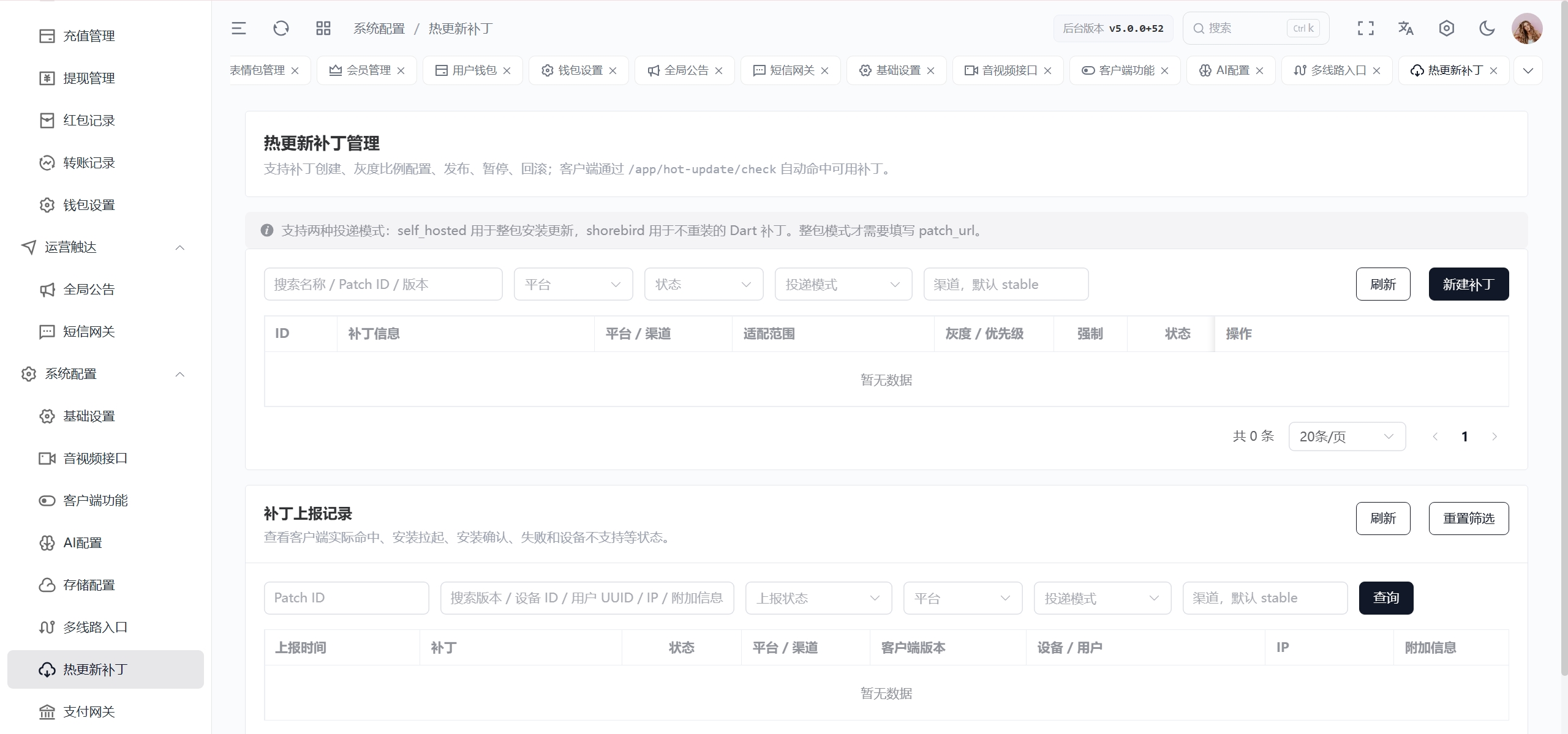
Task: Go to next page arrow
Action: 1494,436
